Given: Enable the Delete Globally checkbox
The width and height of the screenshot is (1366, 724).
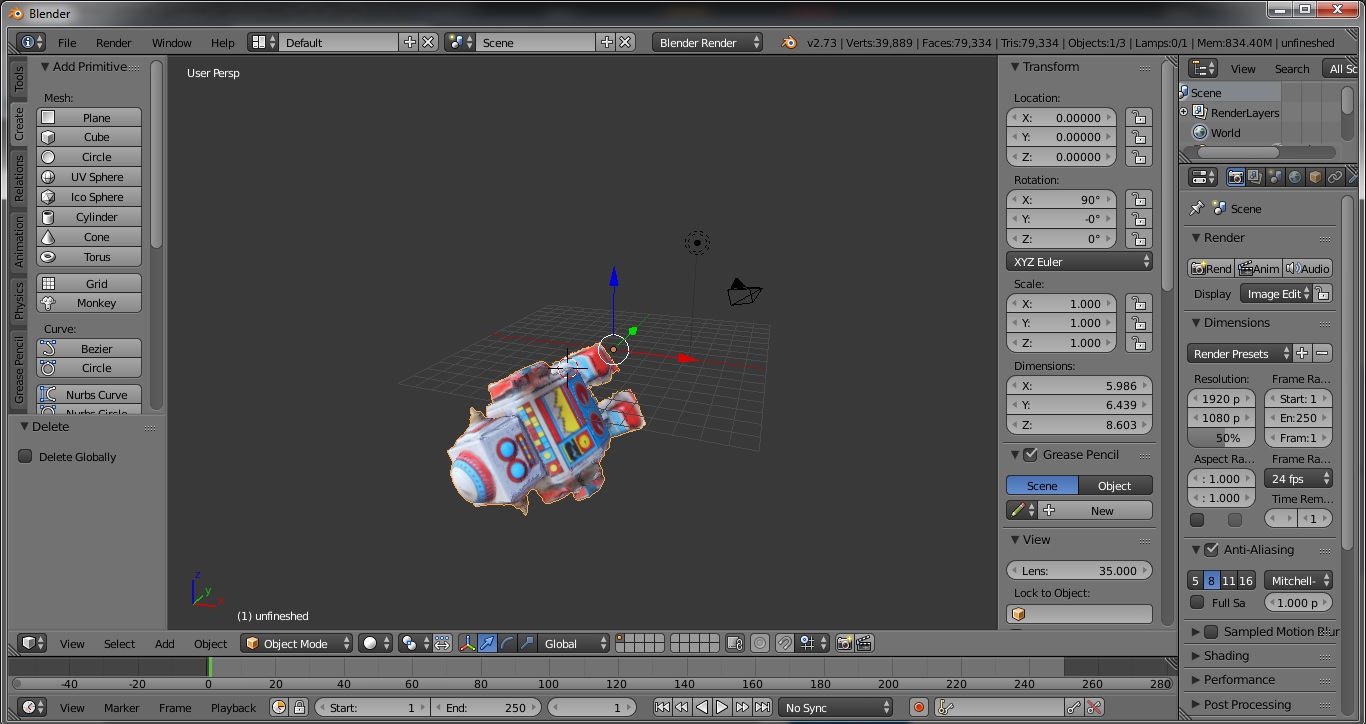Looking at the screenshot, I should 26,457.
